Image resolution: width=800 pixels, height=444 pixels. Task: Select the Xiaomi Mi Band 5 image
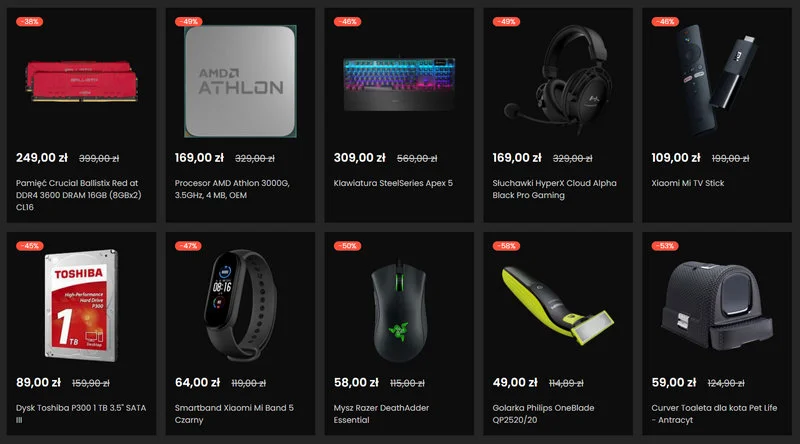pyautogui.click(x=240, y=306)
